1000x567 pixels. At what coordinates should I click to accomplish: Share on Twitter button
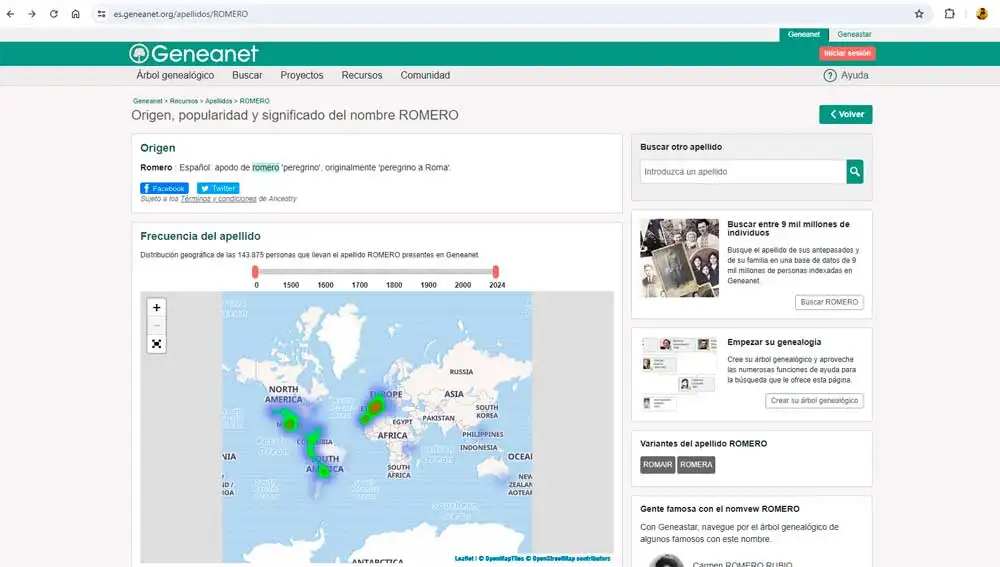click(218, 188)
